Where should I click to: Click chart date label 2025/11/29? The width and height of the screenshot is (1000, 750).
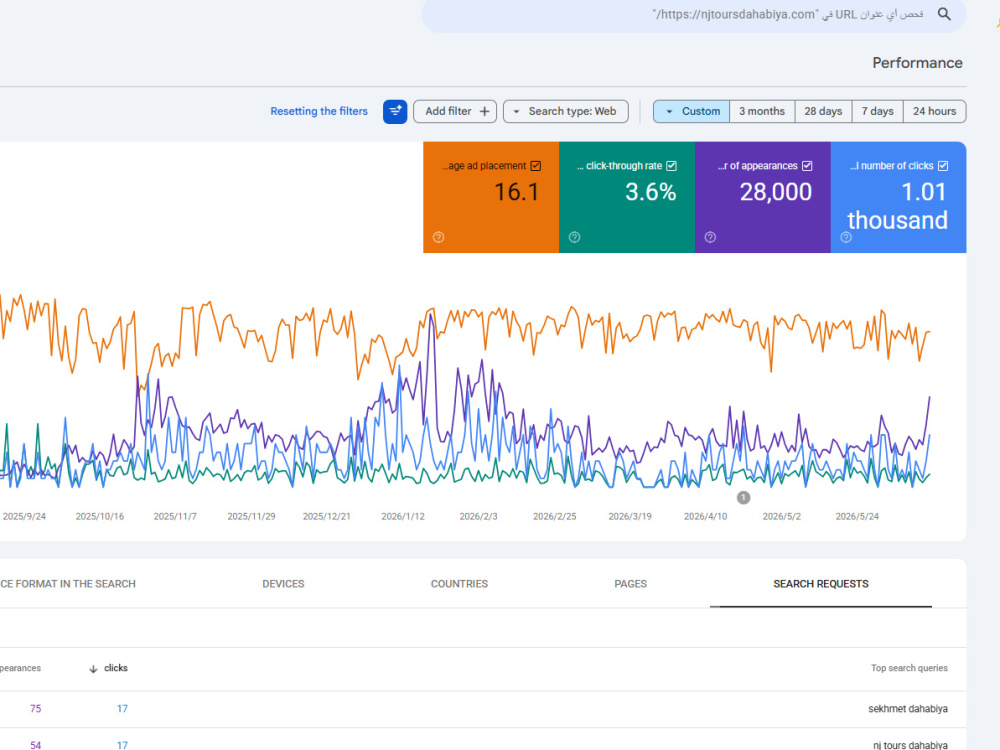[x=251, y=517]
